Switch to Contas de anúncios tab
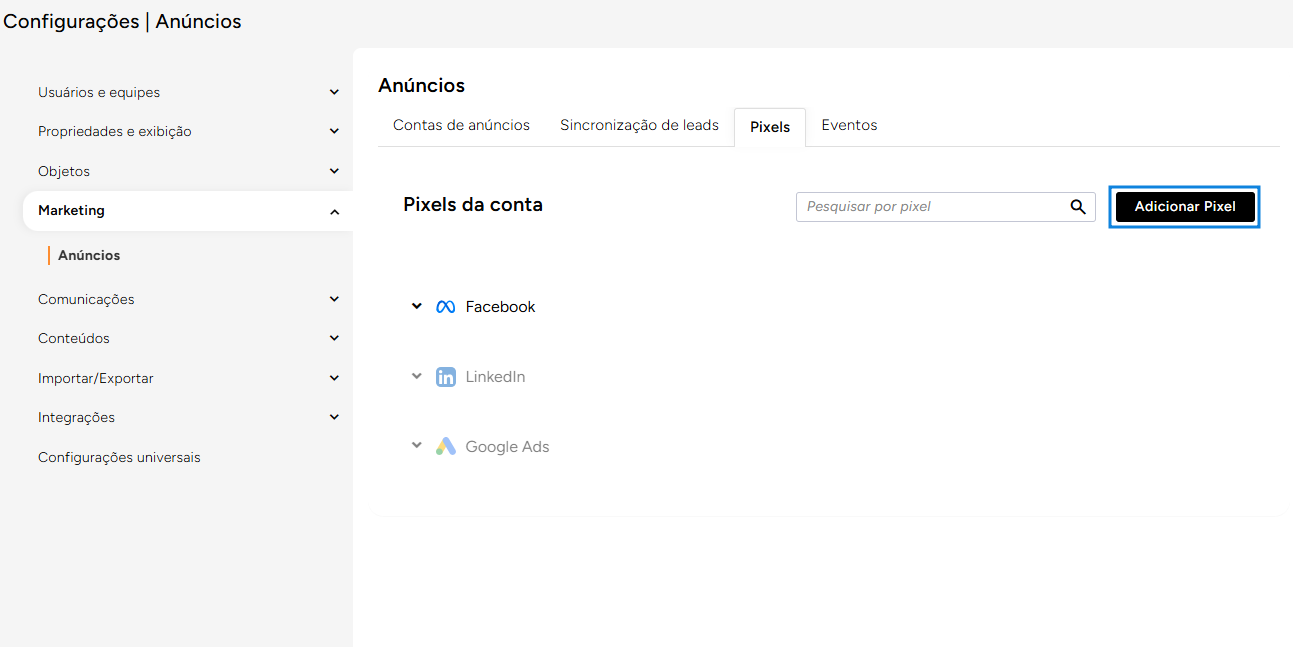This screenshot has height=647, width=1293. point(461,125)
